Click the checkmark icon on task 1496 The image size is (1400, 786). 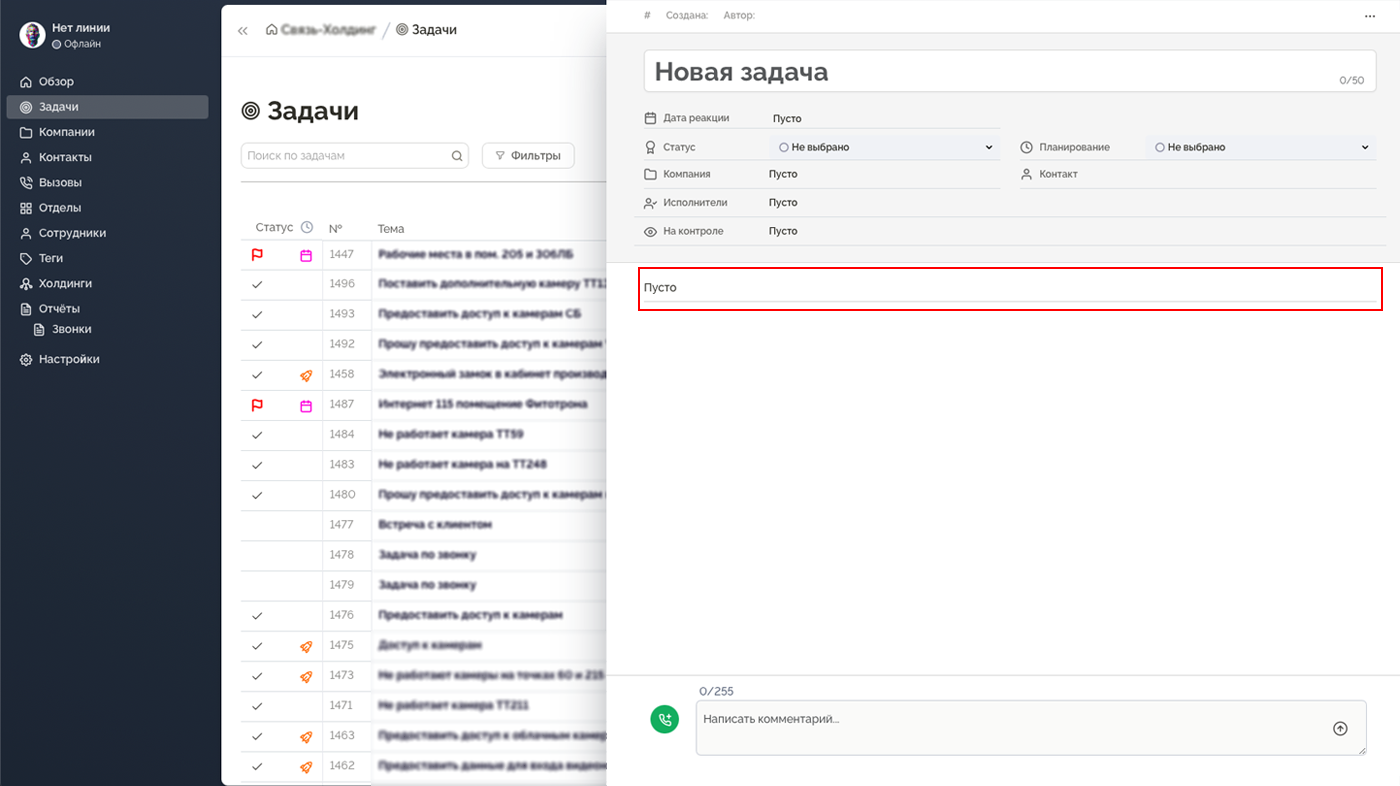pos(257,284)
